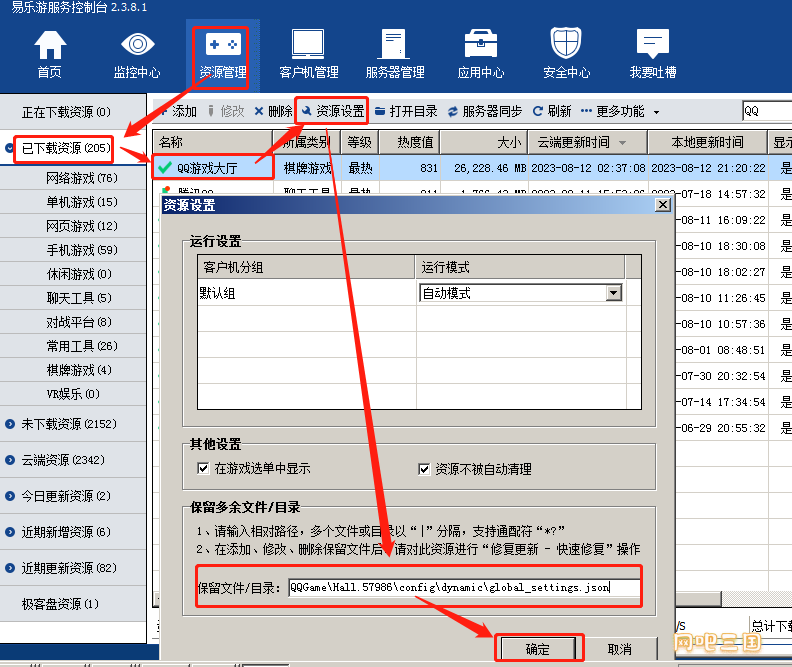Select VR娱乐 (0) subcategory

click(x=73, y=393)
